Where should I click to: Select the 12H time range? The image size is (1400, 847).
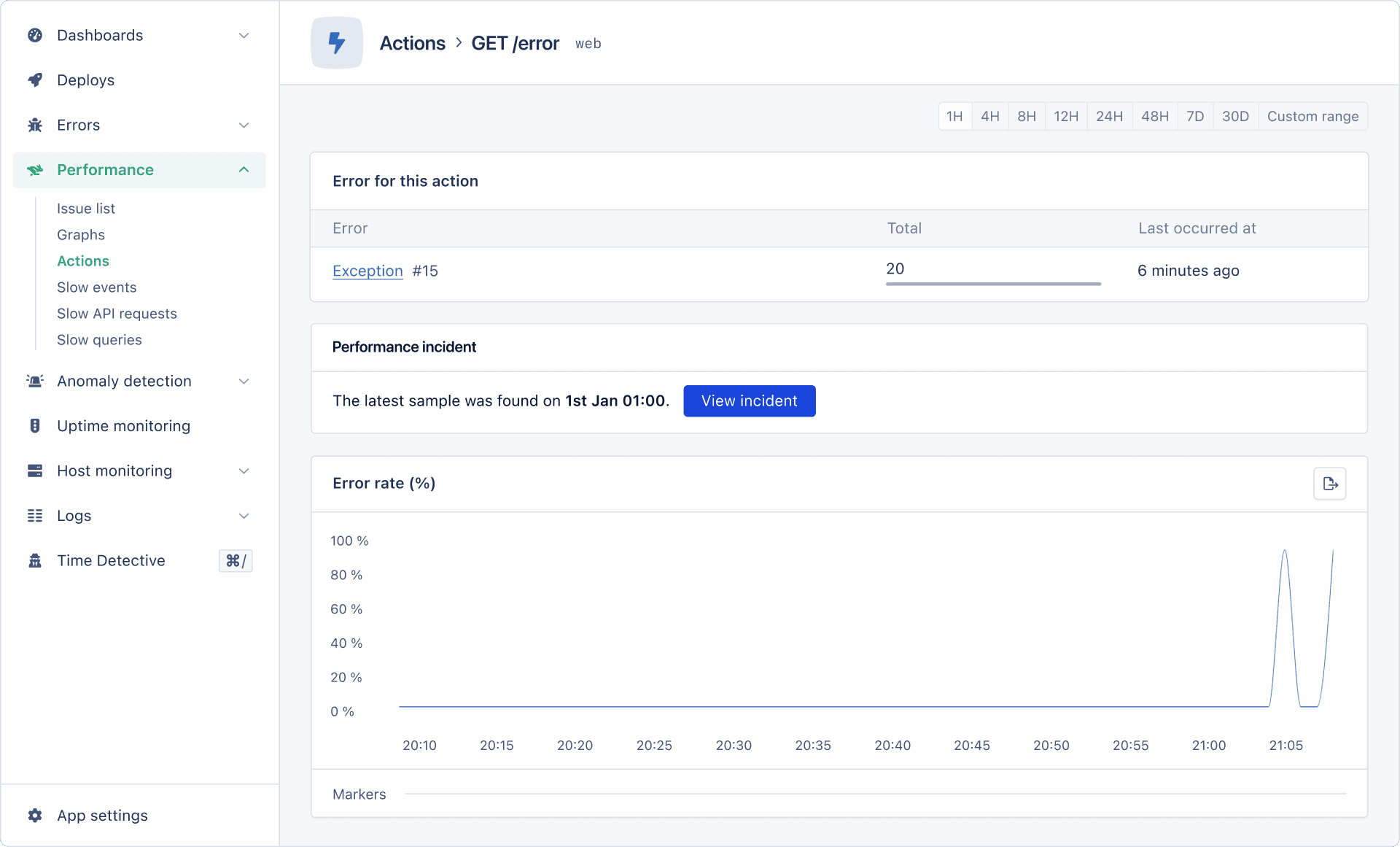click(x=1066, y=116)
